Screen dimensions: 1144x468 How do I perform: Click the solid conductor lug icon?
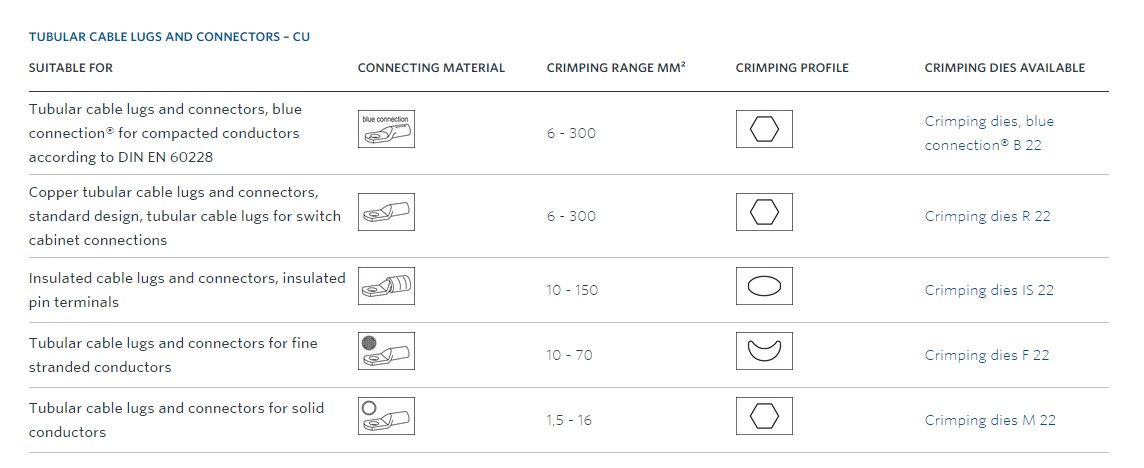pos(386,416)
